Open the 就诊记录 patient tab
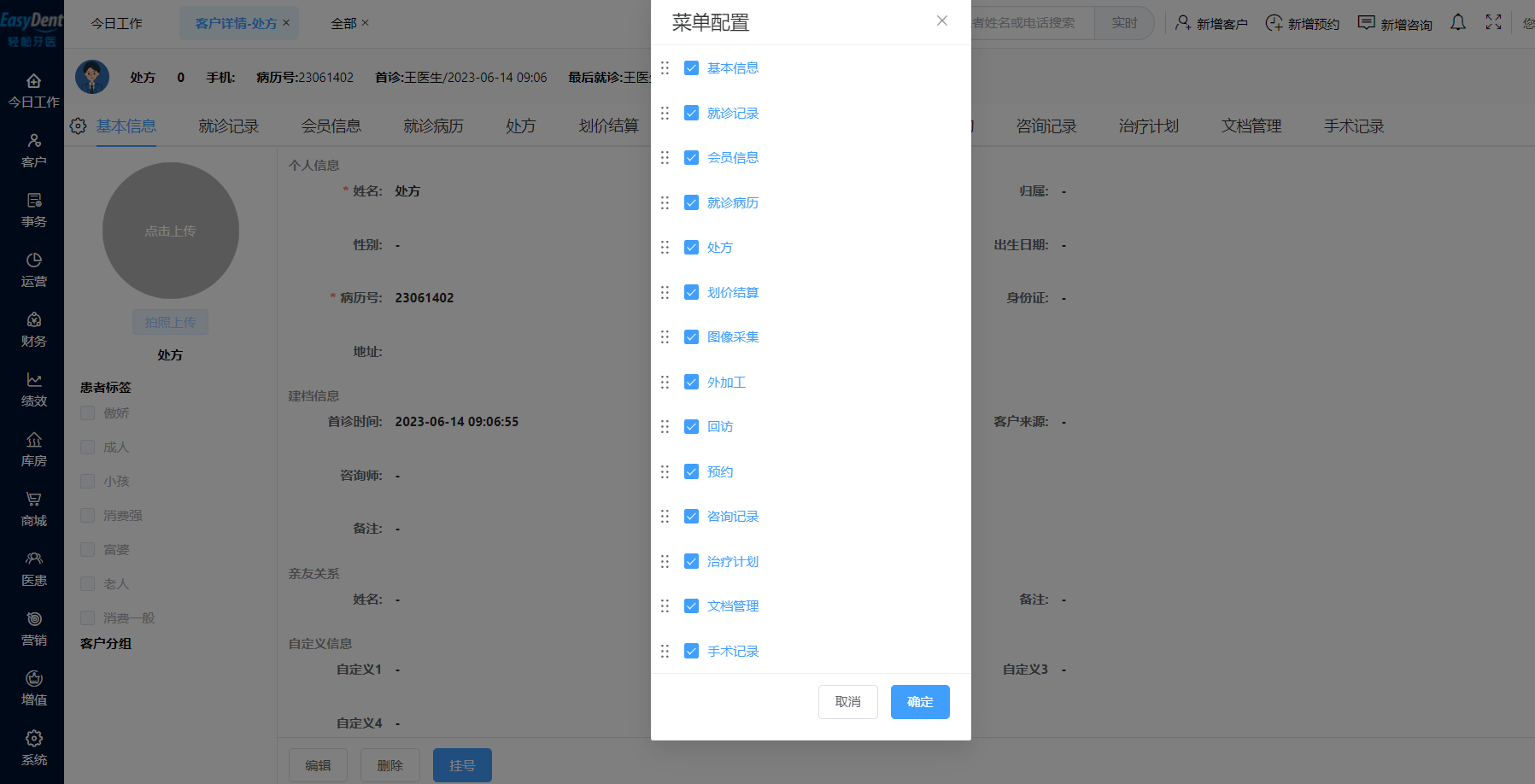 coord(229,126)
